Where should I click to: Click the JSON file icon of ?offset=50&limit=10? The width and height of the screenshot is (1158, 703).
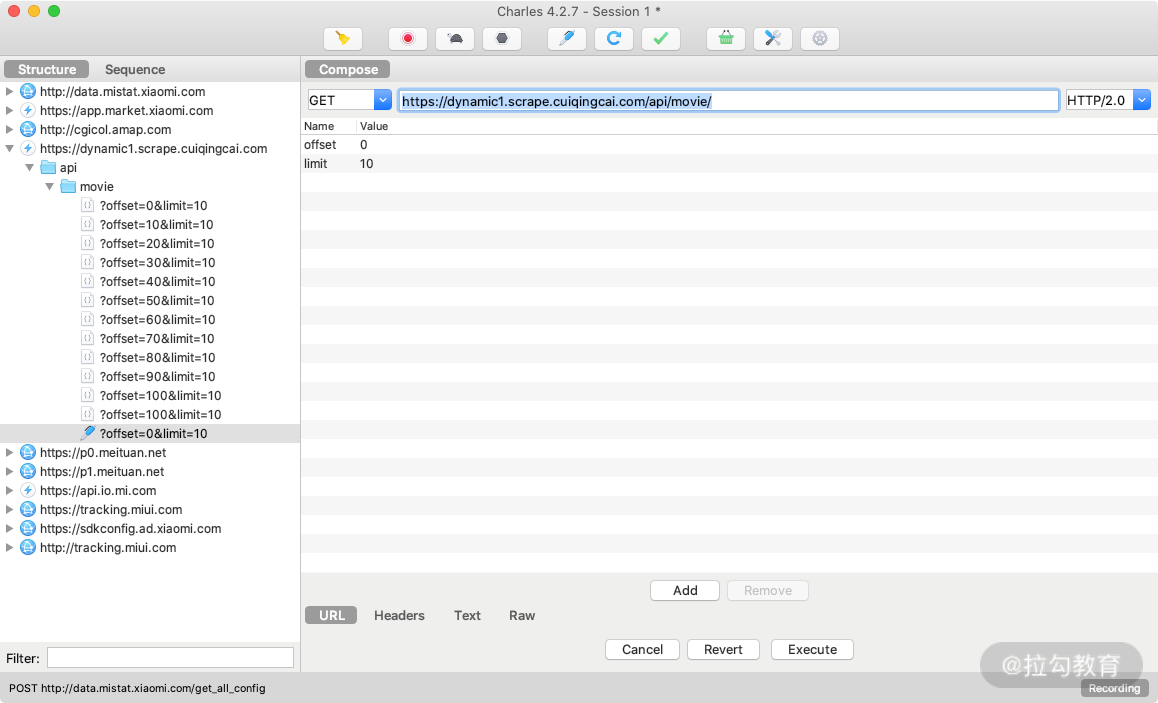87,301
